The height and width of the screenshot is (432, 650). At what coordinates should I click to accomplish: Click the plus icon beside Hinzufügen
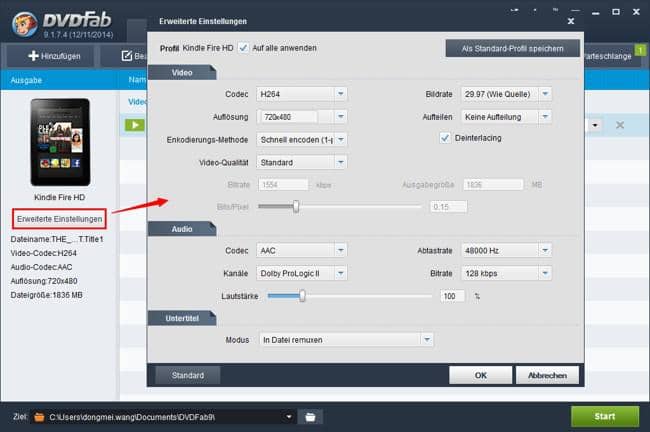tap(33, 56)
